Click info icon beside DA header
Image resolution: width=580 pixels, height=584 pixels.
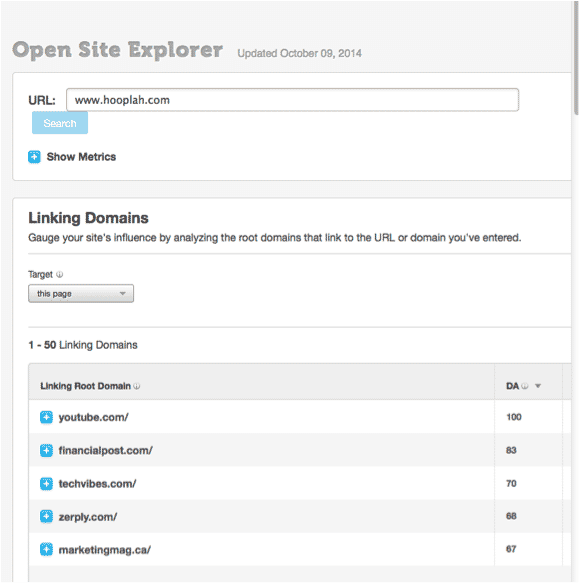pyautogui.click(x=525, y=386)
